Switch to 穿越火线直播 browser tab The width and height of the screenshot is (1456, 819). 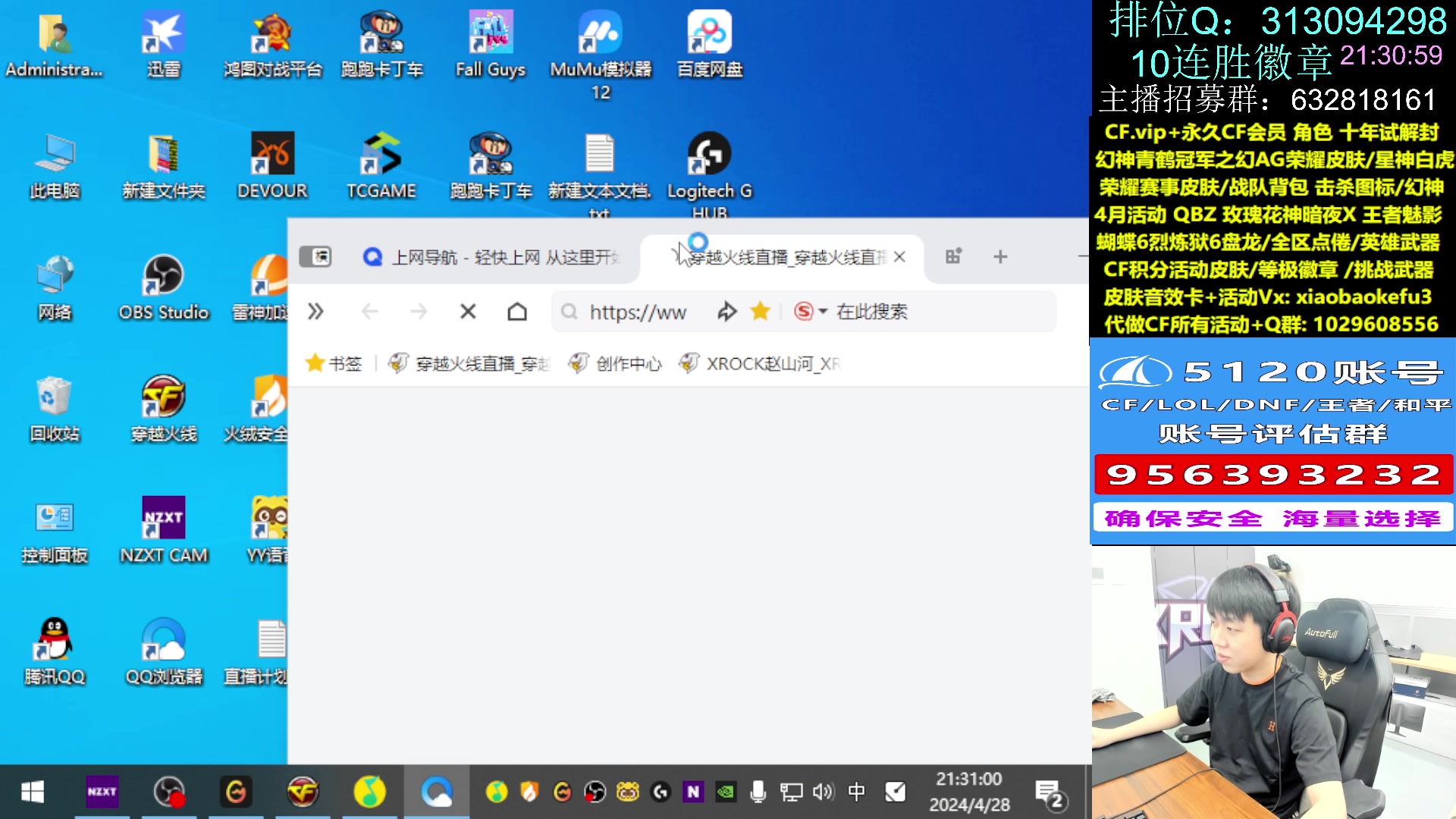(x=781, y=257)
